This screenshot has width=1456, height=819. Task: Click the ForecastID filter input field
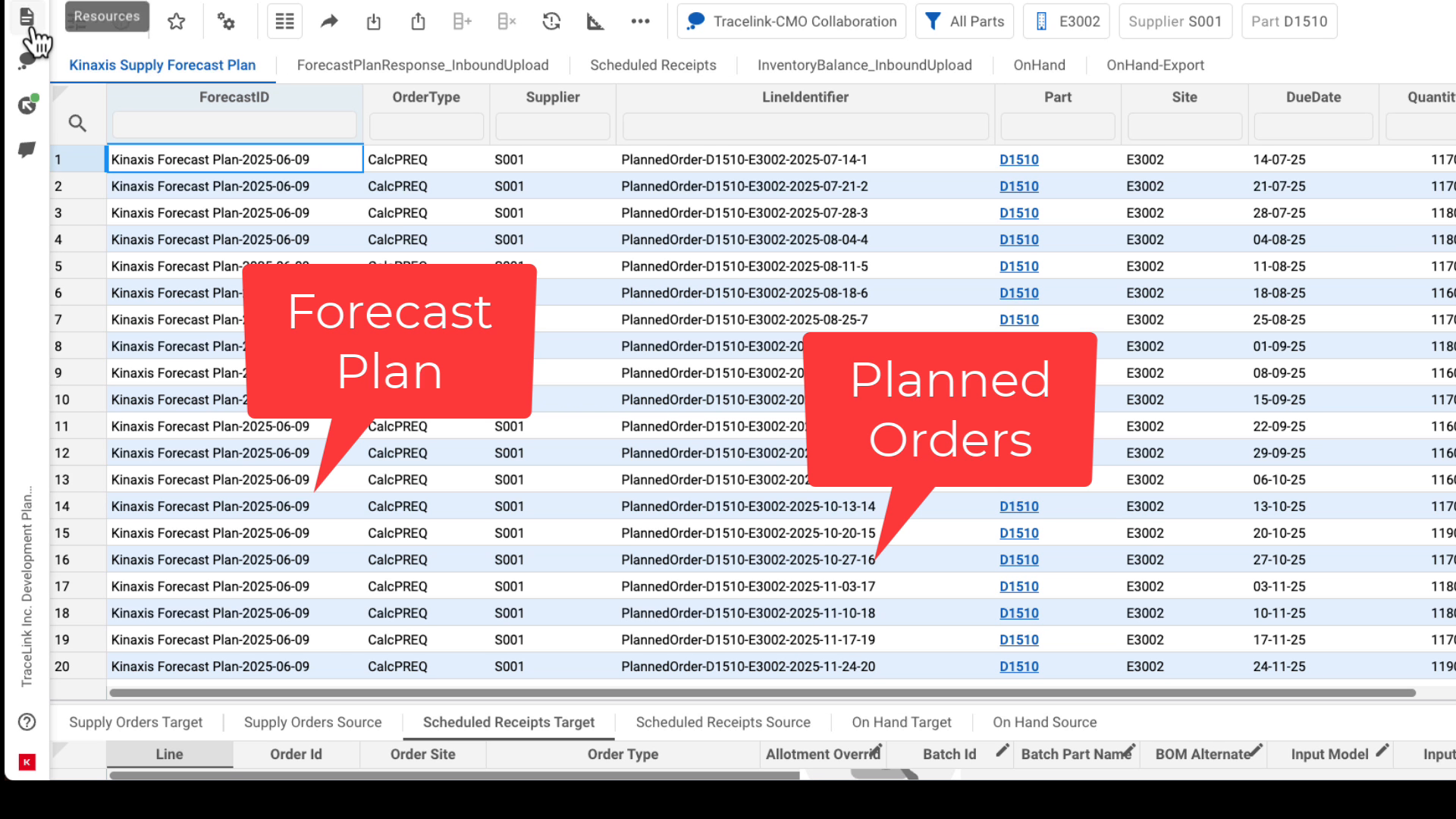click(x=234, y=125)
